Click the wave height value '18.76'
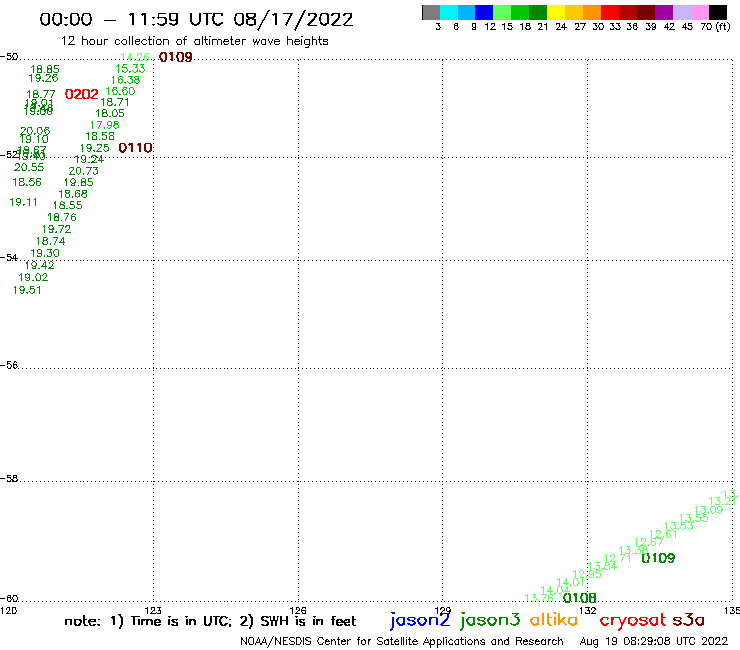This screenshot has width=740, height=650. click(x=62, y=217)
